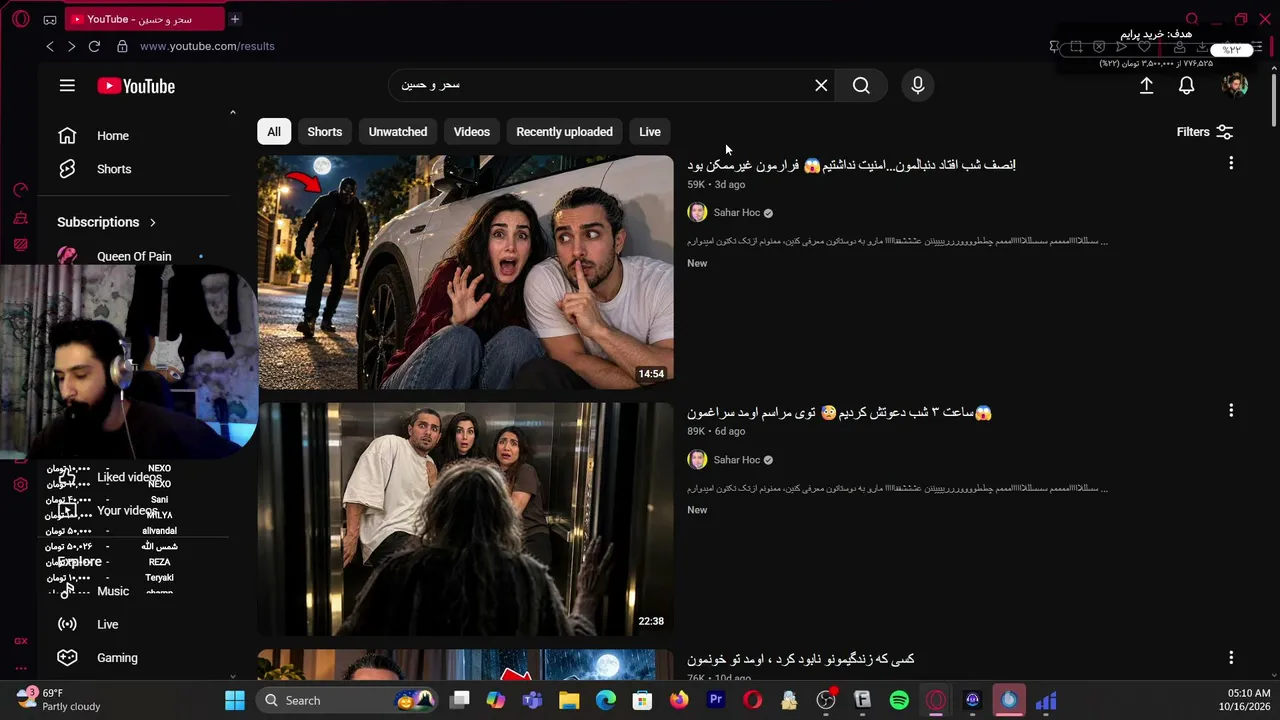
Task: Play the 14:54 video thumbnail
Action: coord(466,272)
